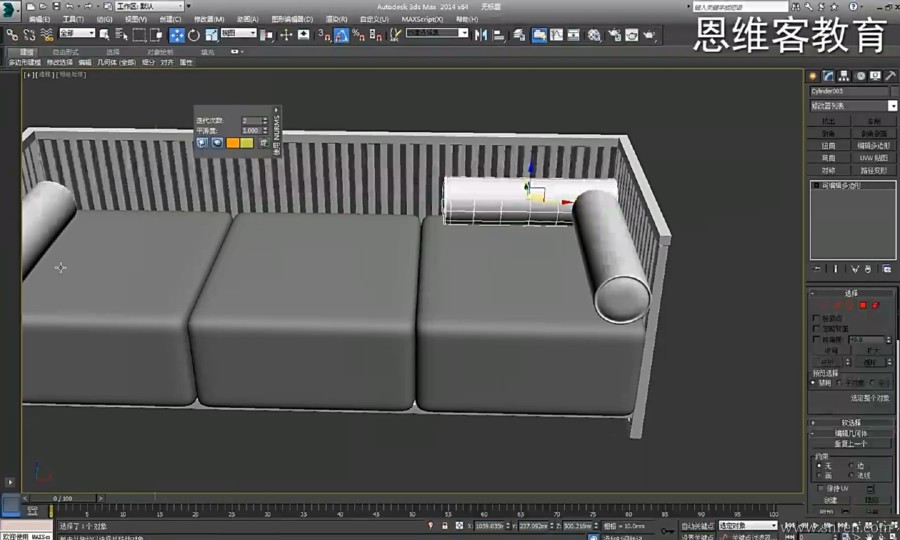The width and height of the screenshot is (900, 540).
Task: Click the Link objects chain icon
Action: [x=12, y=35]
